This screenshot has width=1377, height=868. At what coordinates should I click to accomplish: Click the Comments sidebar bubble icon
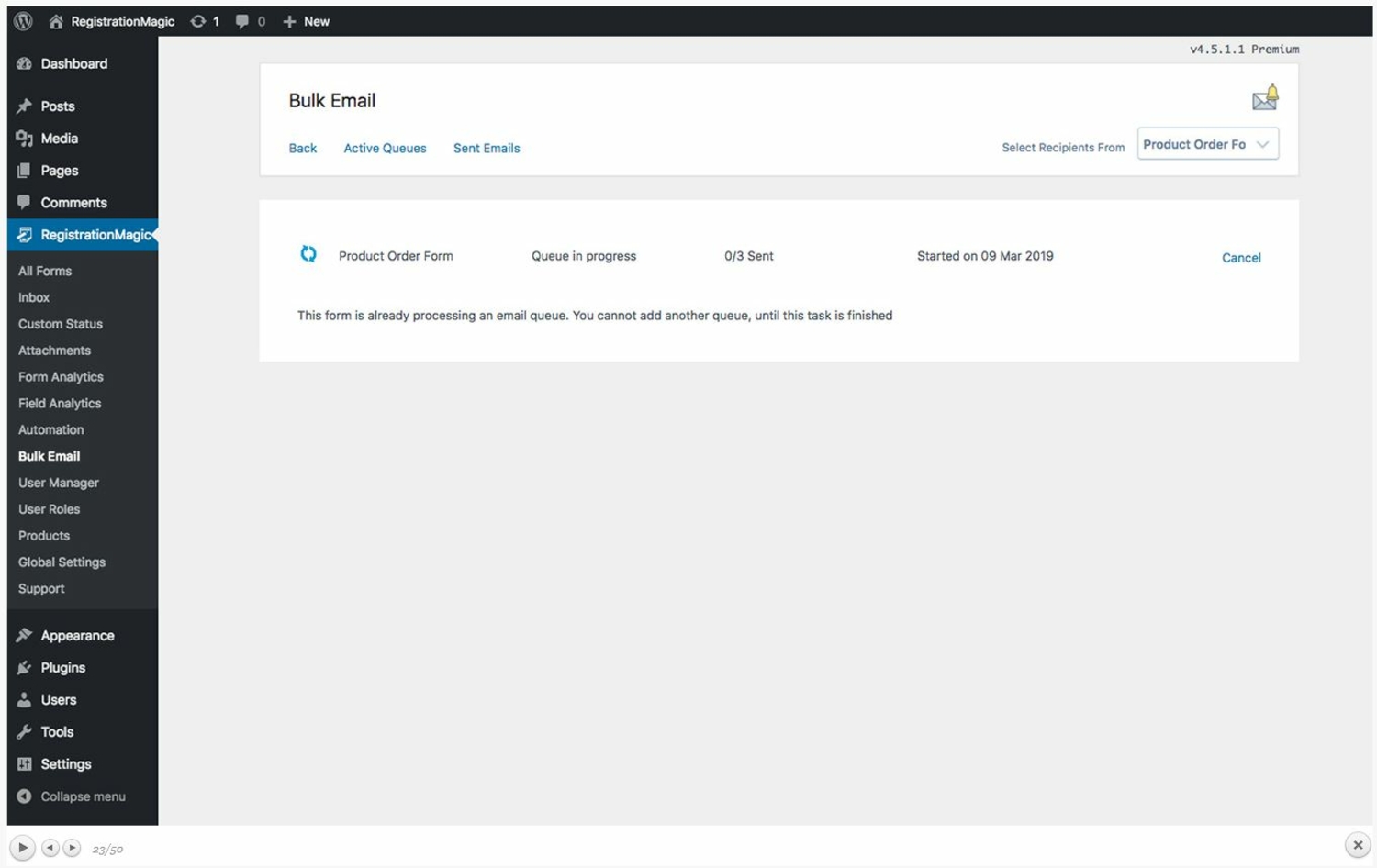(24, 202)
